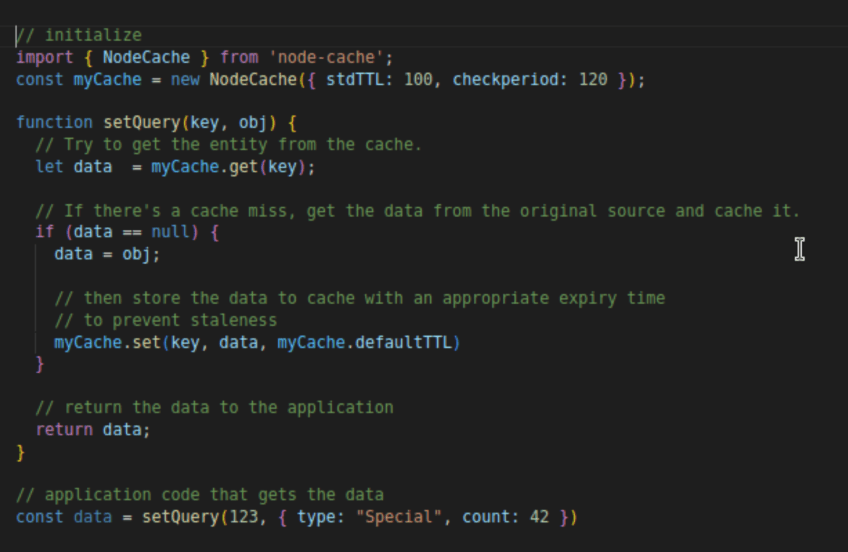Click the '// initialize' comment line
The image size is (848, 552).
tap(79, 36)
